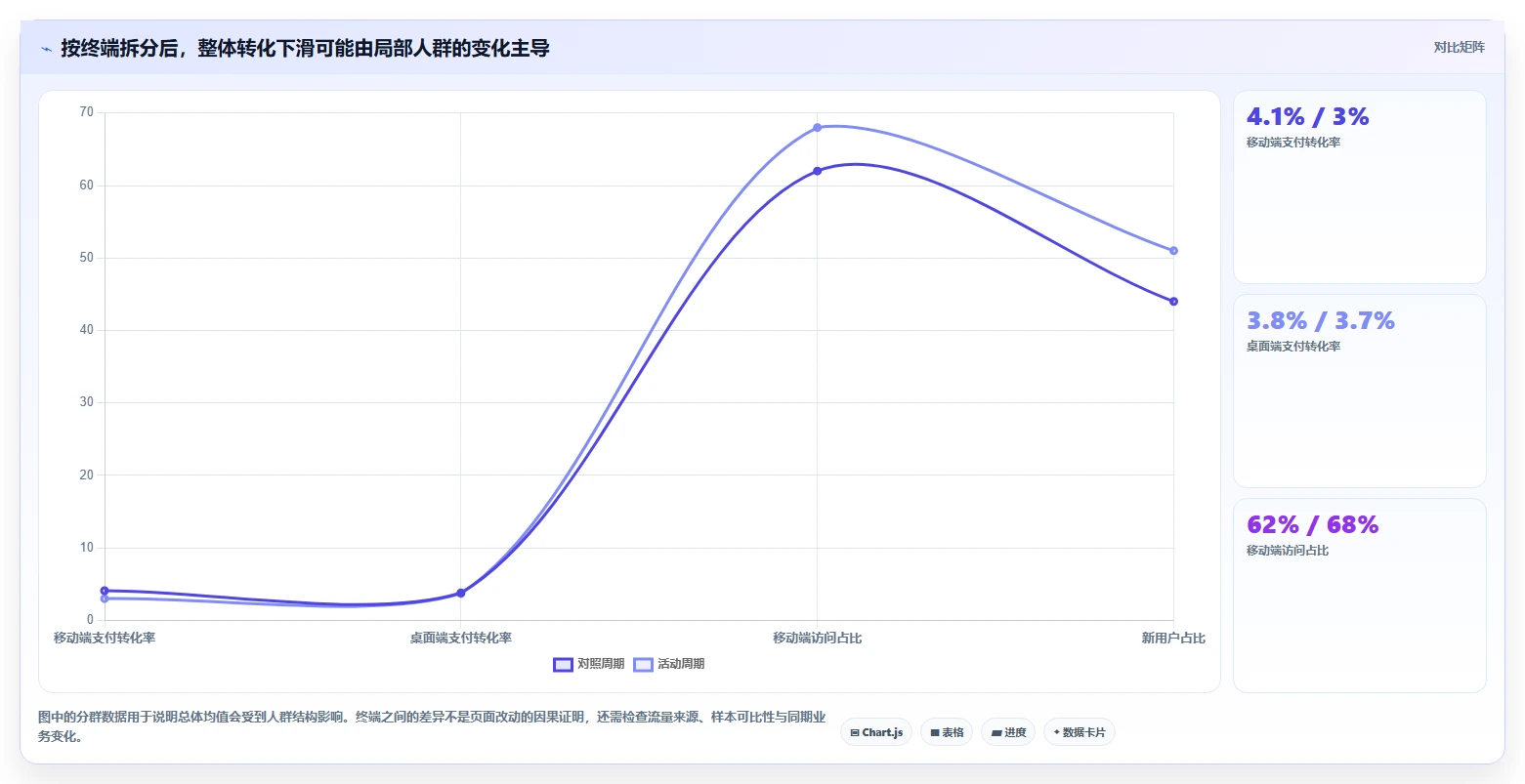Click the y-axis value 70
The height and width of the screenshot is (784, 1525).
pyautogui.click(x=87, y=112)
